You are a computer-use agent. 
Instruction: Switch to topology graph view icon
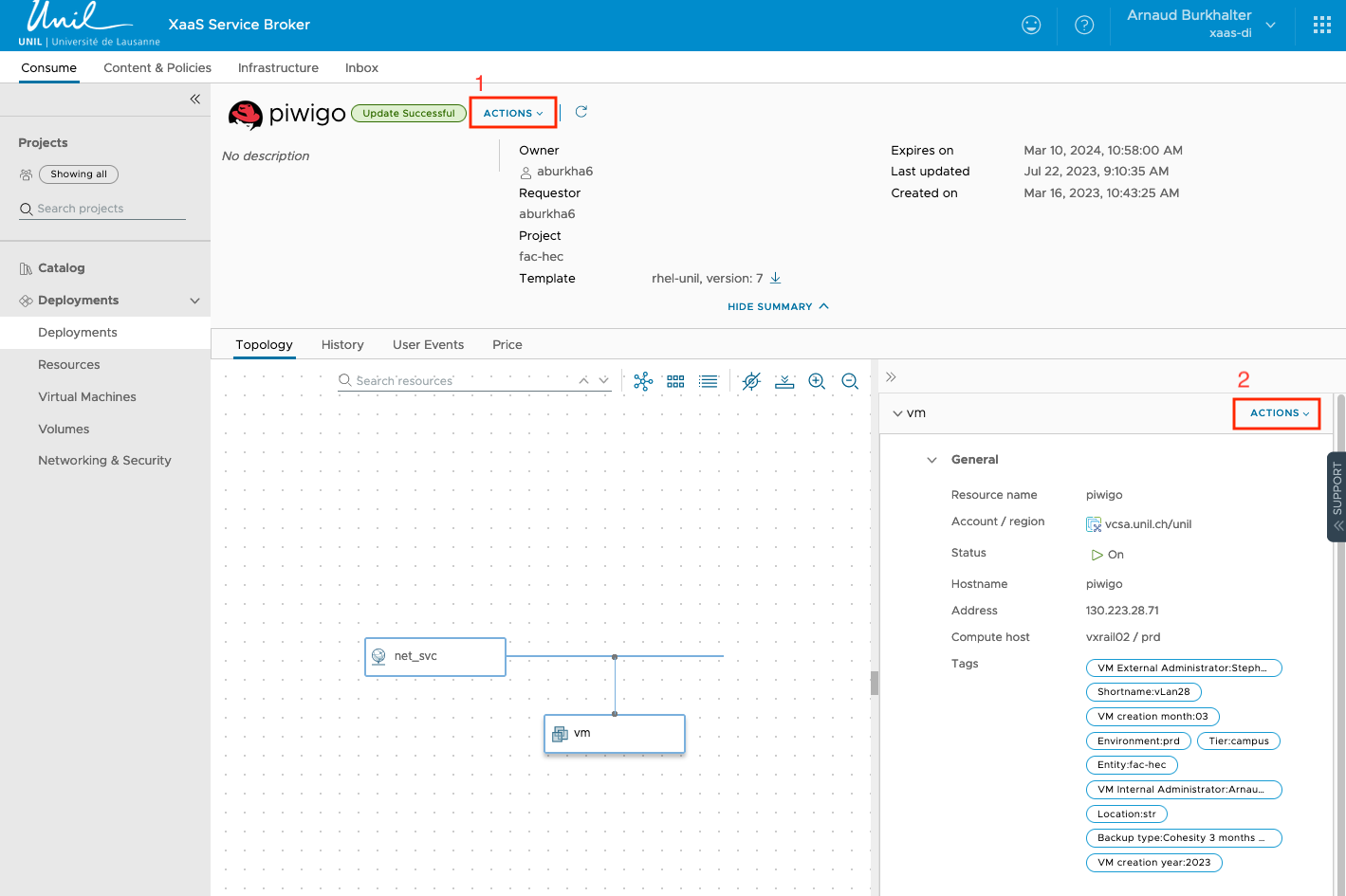[643, 381]
